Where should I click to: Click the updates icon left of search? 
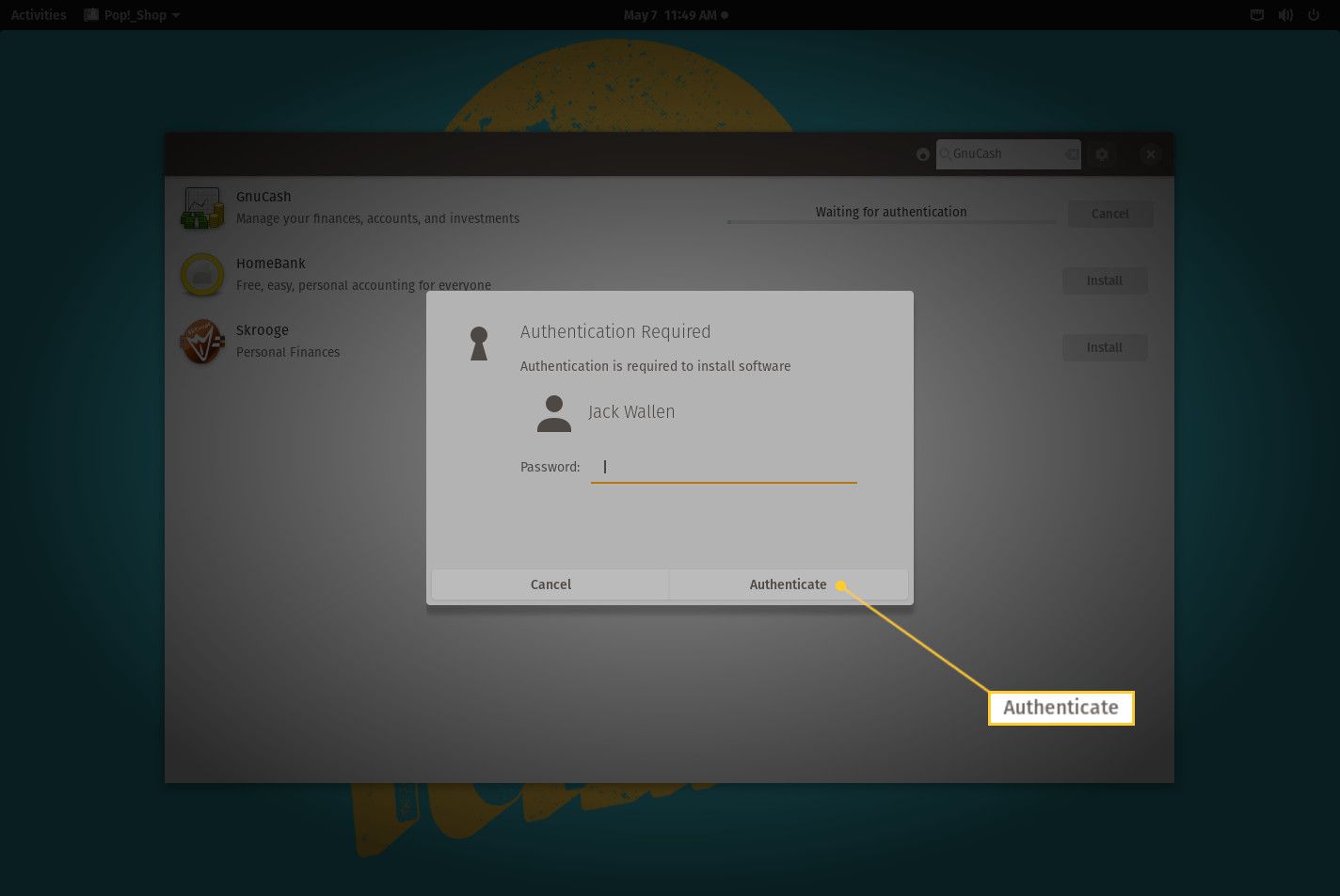923,154
